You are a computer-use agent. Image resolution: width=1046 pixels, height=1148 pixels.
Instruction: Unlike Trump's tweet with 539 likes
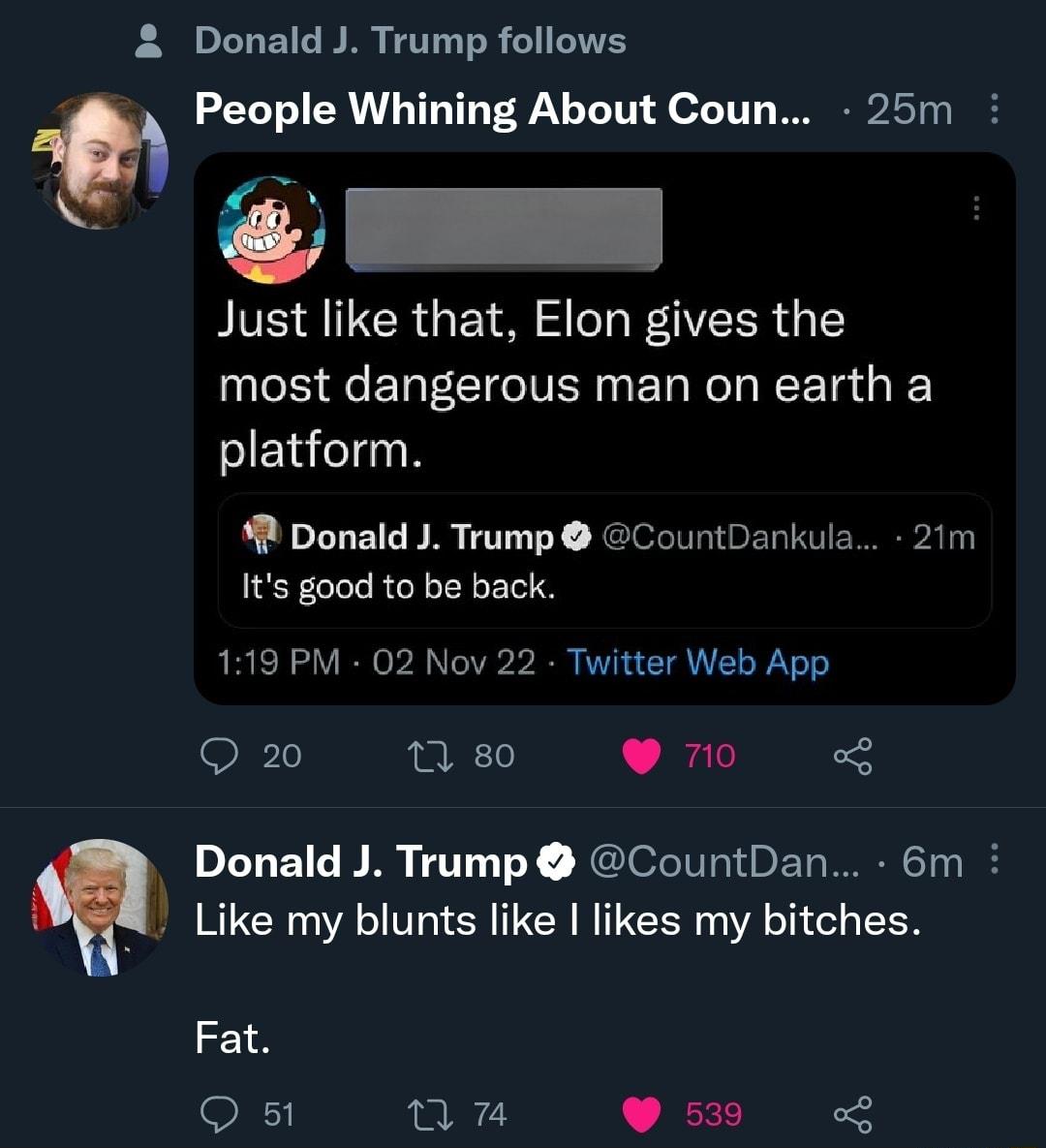pos(640,1114)
